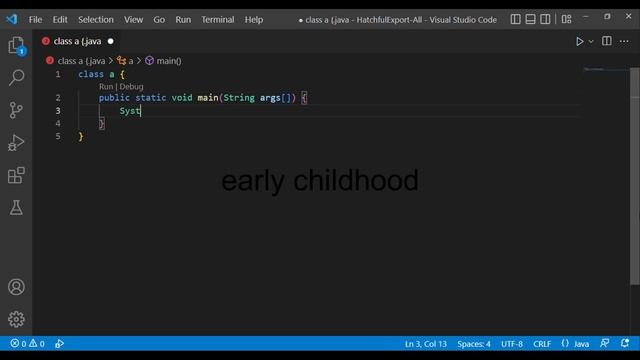The height and width of the screenshot is (360, 640).
Task: Open the Go menu
Action: [159, 20]
